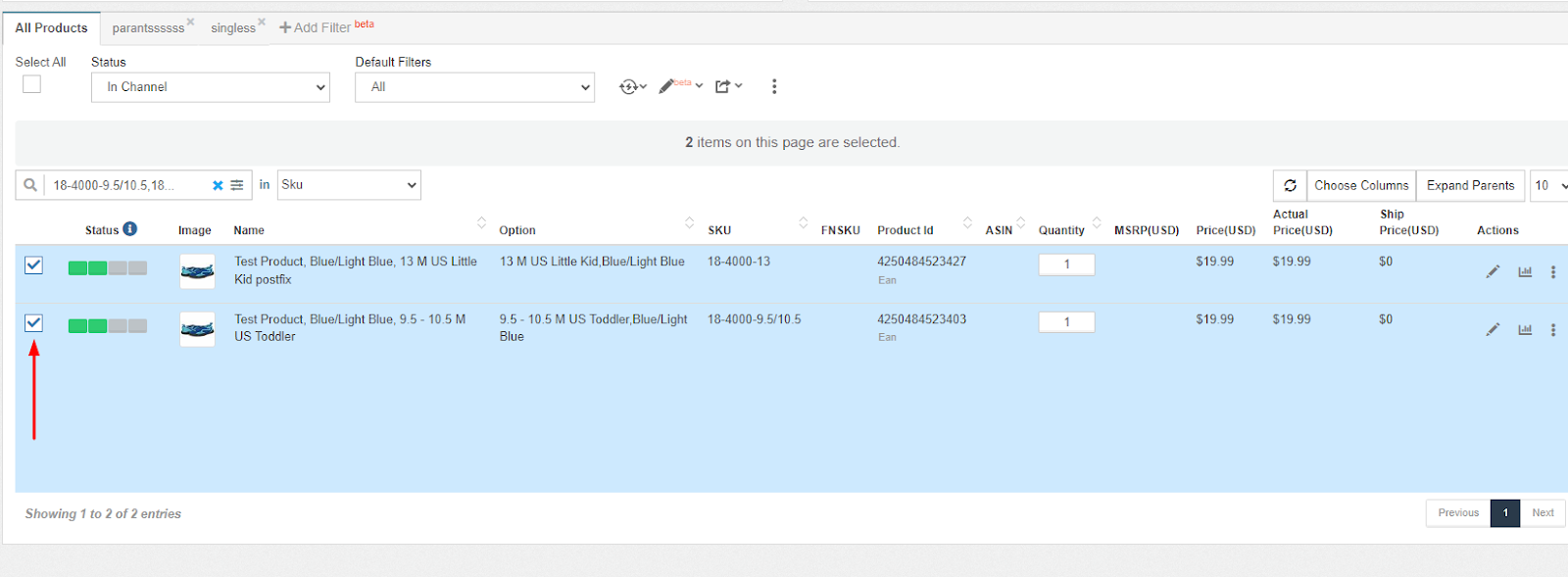Viewport: 1568px width, 577px height.
Task: Uncheck the 18-4000-13 row checkbox
Action: coord(33,264)
